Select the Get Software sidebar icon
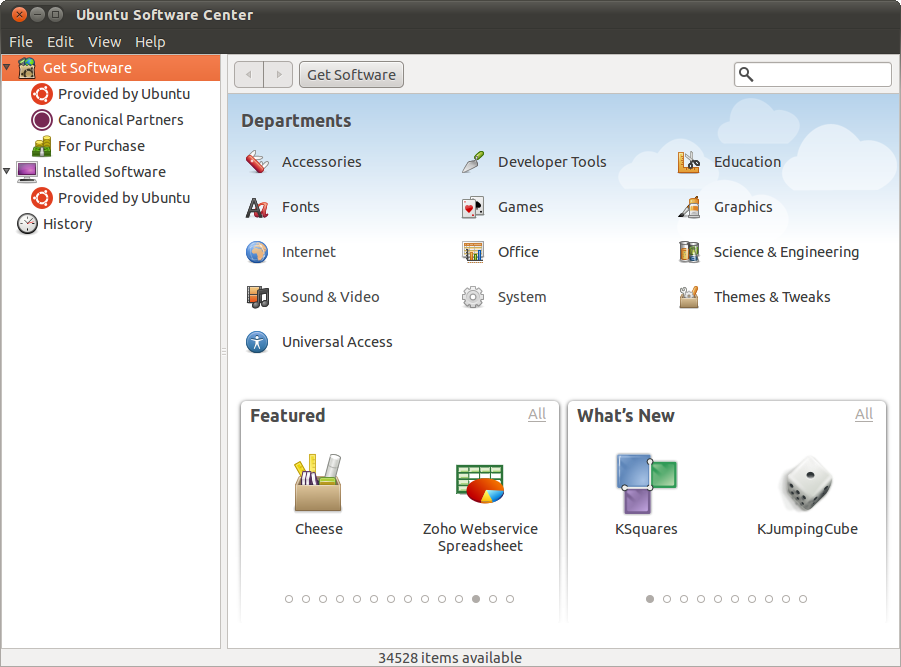This screenshot has width=901, height=667. pos(26,68)
